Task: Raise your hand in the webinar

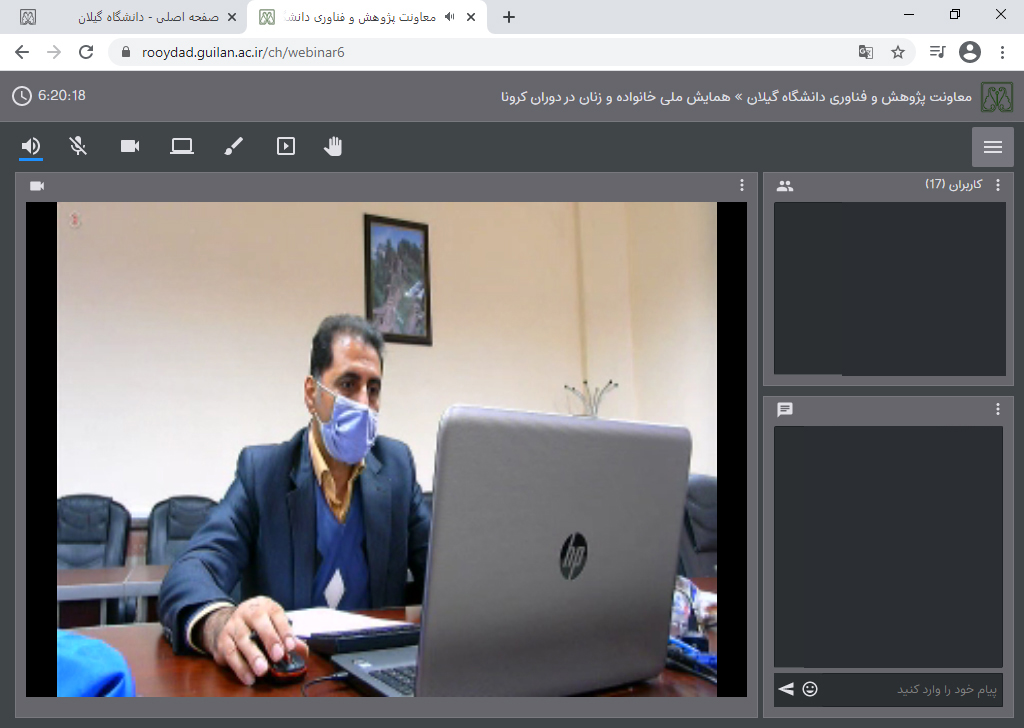Action: (333, 147)
